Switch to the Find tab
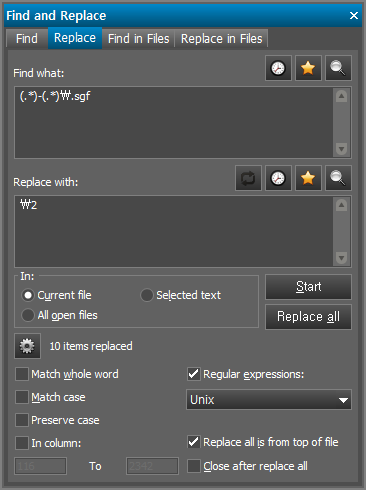This screenshot has width=366, height=490. tap(27, 39)
